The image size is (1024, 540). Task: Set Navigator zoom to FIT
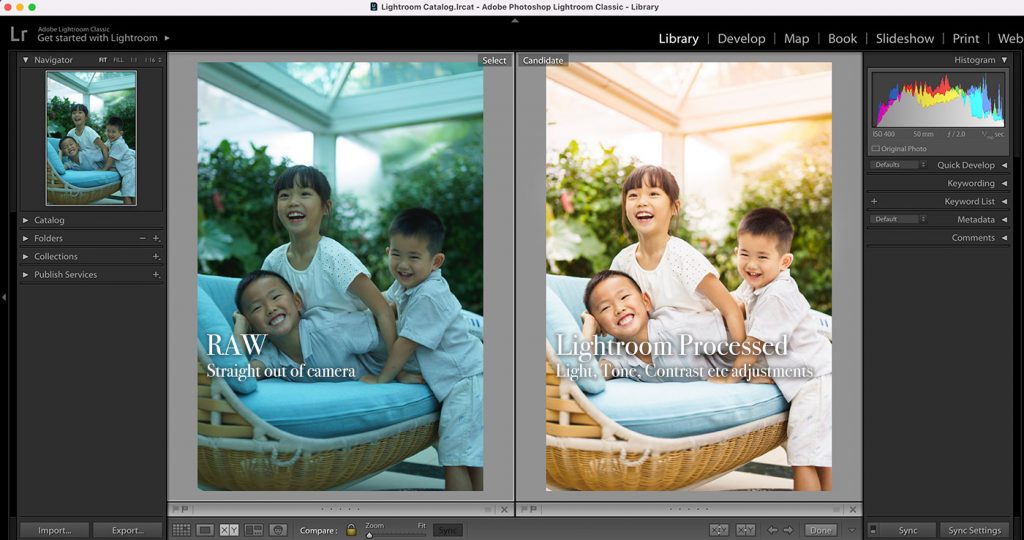pyautogui.click(x=103, y=60)
